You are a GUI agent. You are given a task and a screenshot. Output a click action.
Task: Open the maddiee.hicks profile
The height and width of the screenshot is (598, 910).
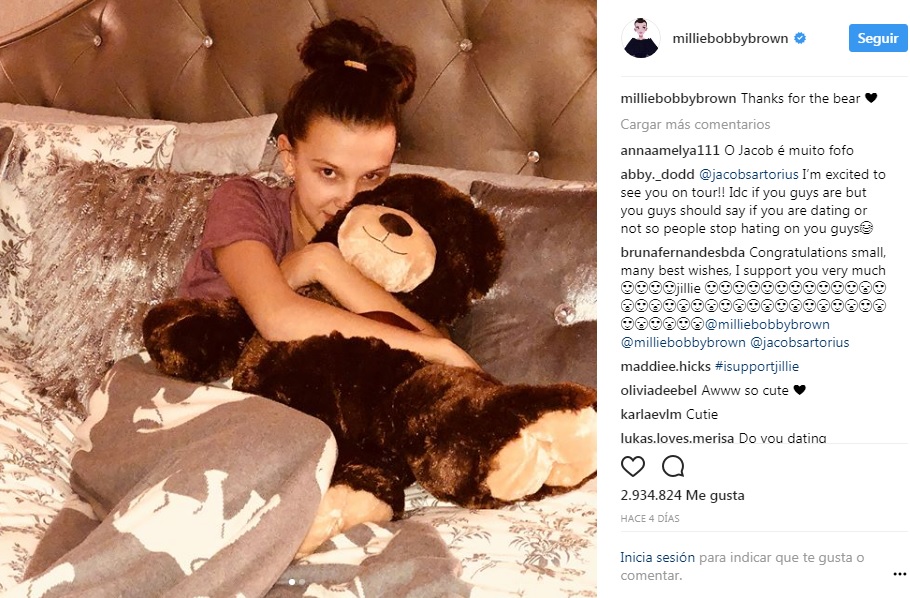[666, 366]
